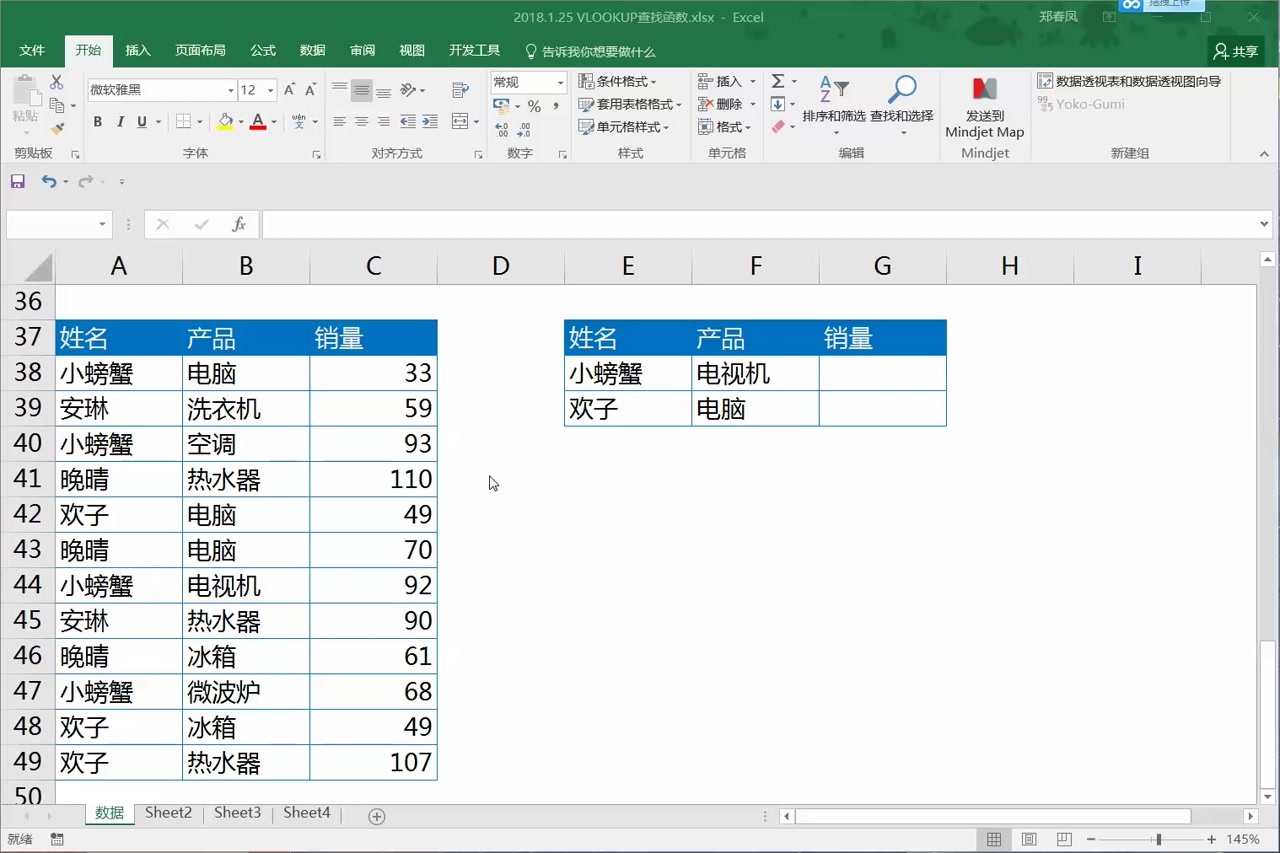The width and height of the screenshot is (1280, 853).
Task: Increase indent of cell contents
Action: coord(430,122)
